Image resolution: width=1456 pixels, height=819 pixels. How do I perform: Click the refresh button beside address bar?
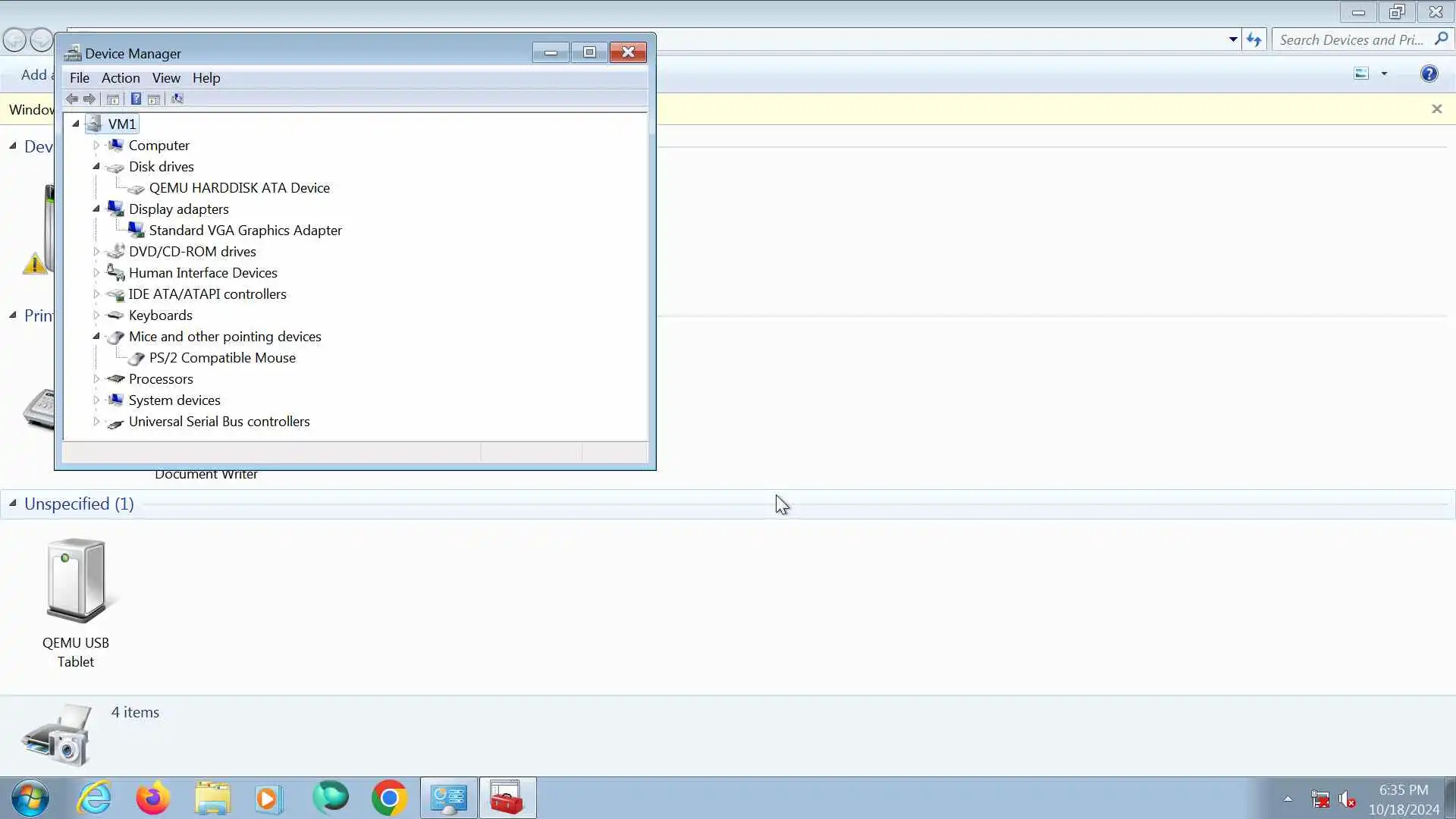click(x=1254, y=40)
